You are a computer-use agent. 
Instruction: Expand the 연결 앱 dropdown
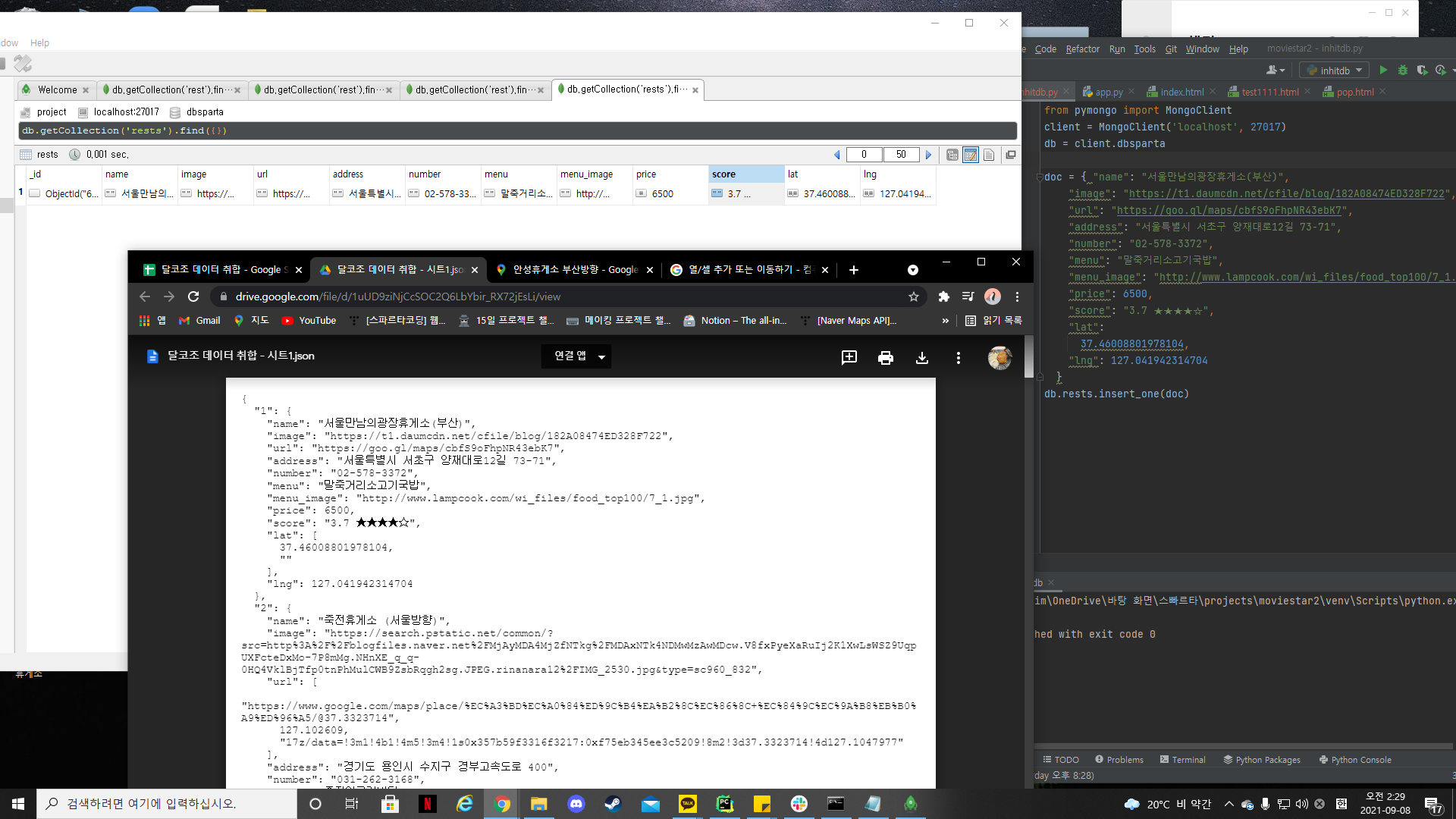pos(601,356)
